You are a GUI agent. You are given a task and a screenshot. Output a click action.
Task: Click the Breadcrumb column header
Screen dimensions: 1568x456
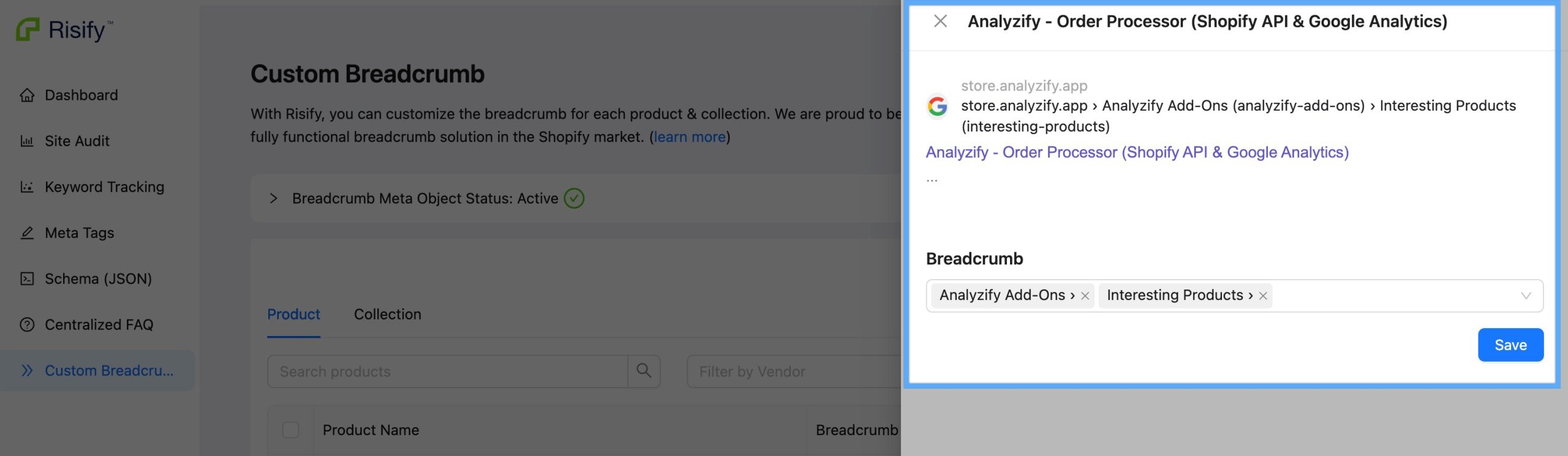click(x=857, y=430)
